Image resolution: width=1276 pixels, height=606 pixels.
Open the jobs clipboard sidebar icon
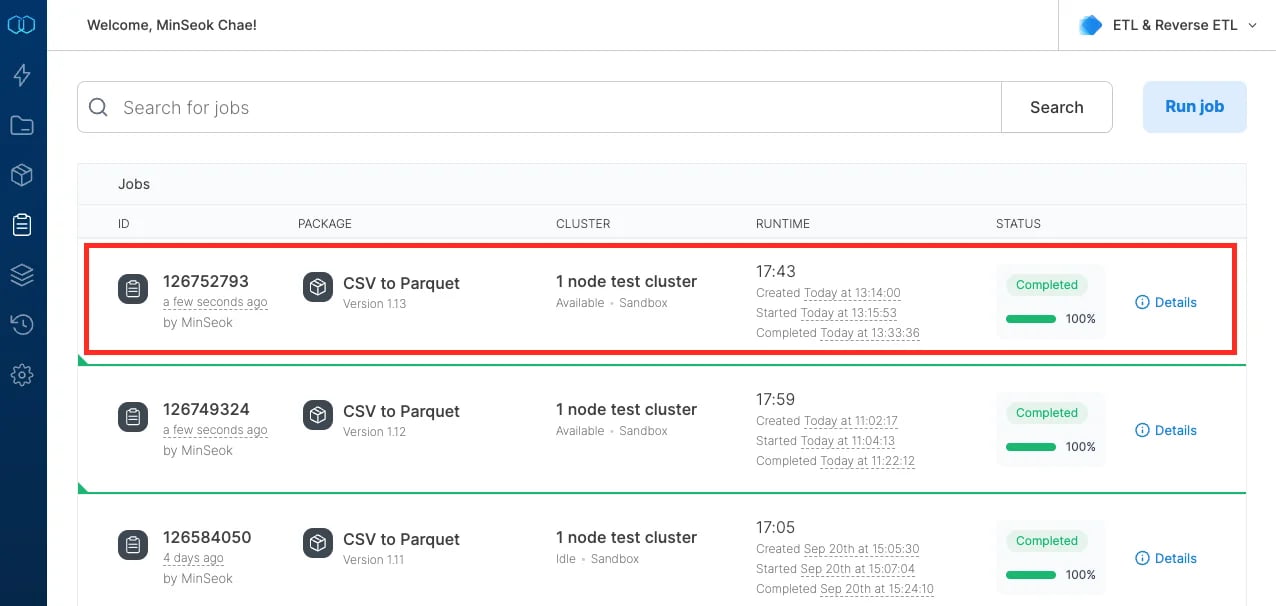click(22, 225)
